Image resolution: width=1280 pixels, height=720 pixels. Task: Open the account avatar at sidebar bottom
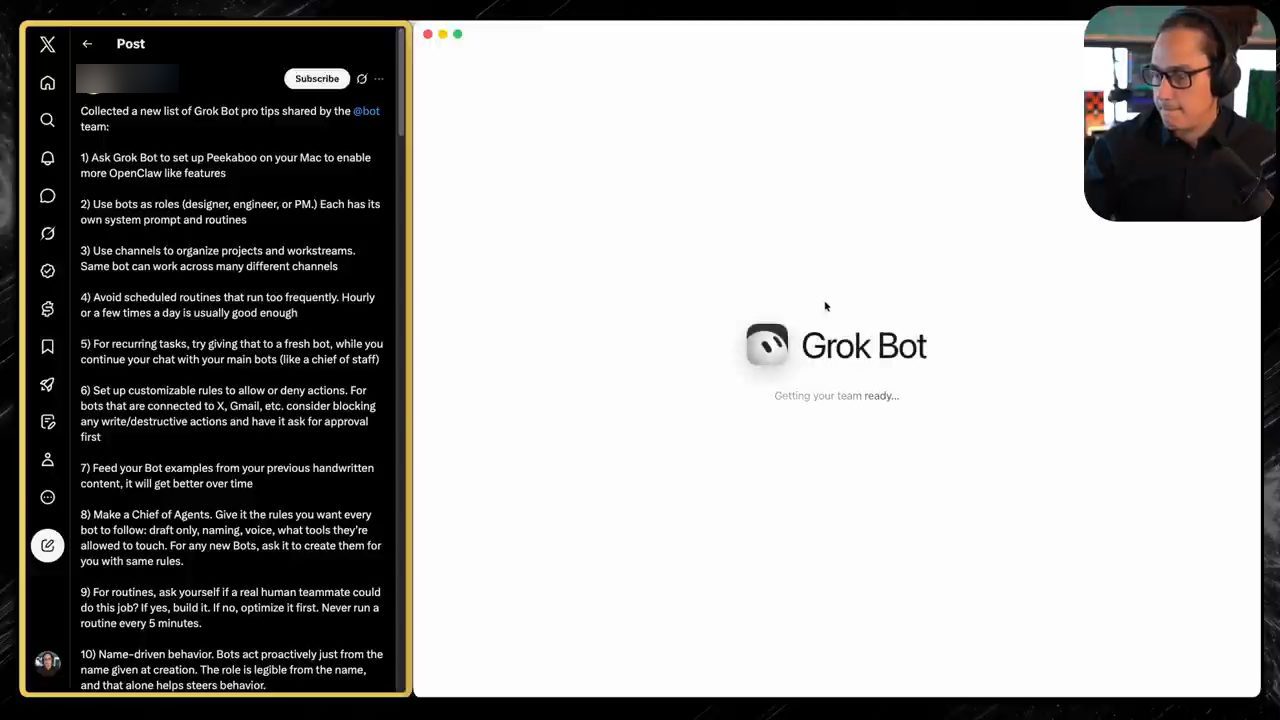47,662
